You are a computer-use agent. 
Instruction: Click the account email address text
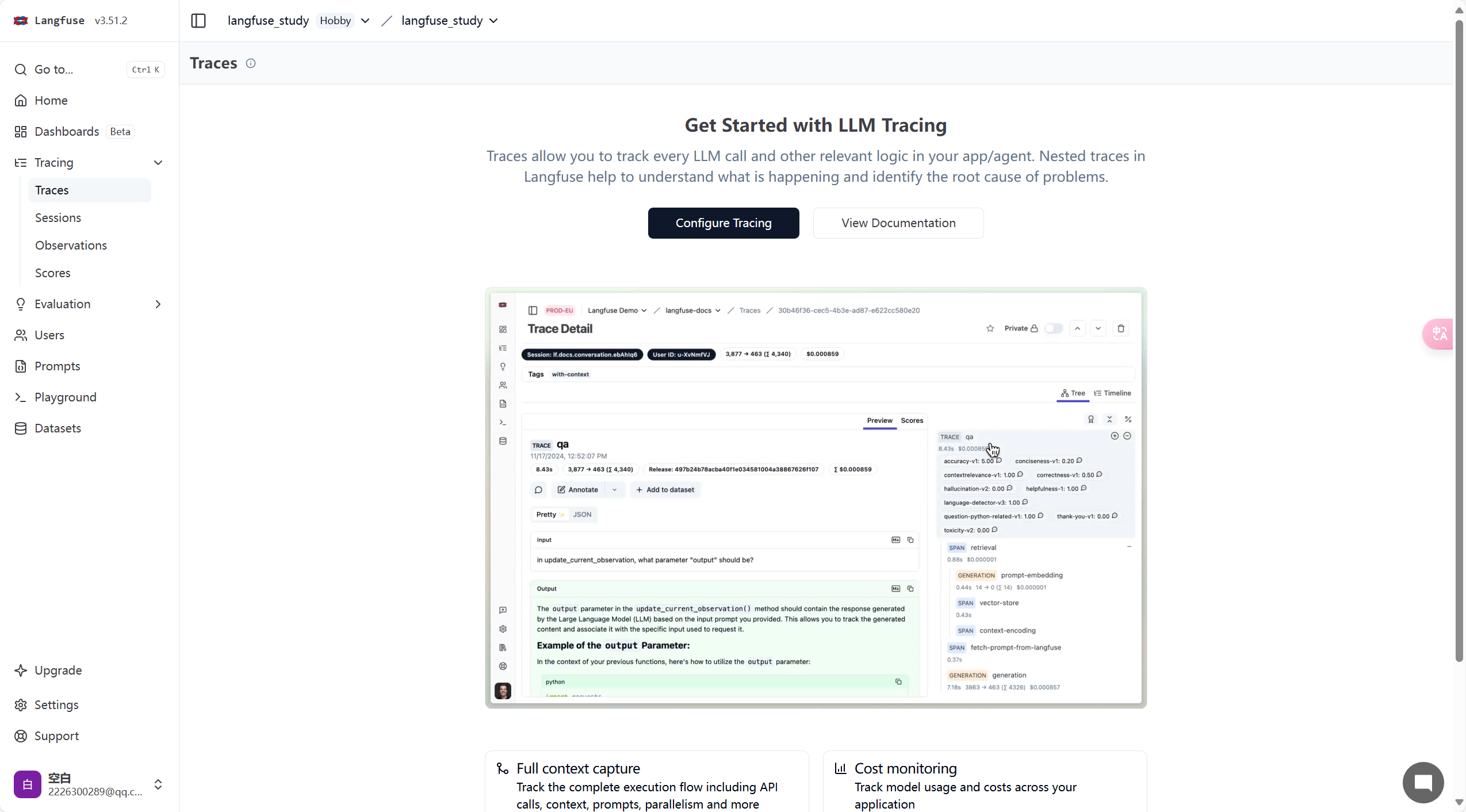95,792
